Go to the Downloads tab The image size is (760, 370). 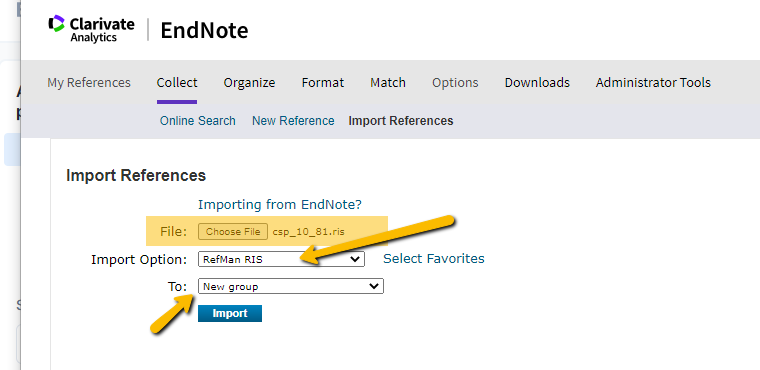pyautogui.click(x=537, y=83)
